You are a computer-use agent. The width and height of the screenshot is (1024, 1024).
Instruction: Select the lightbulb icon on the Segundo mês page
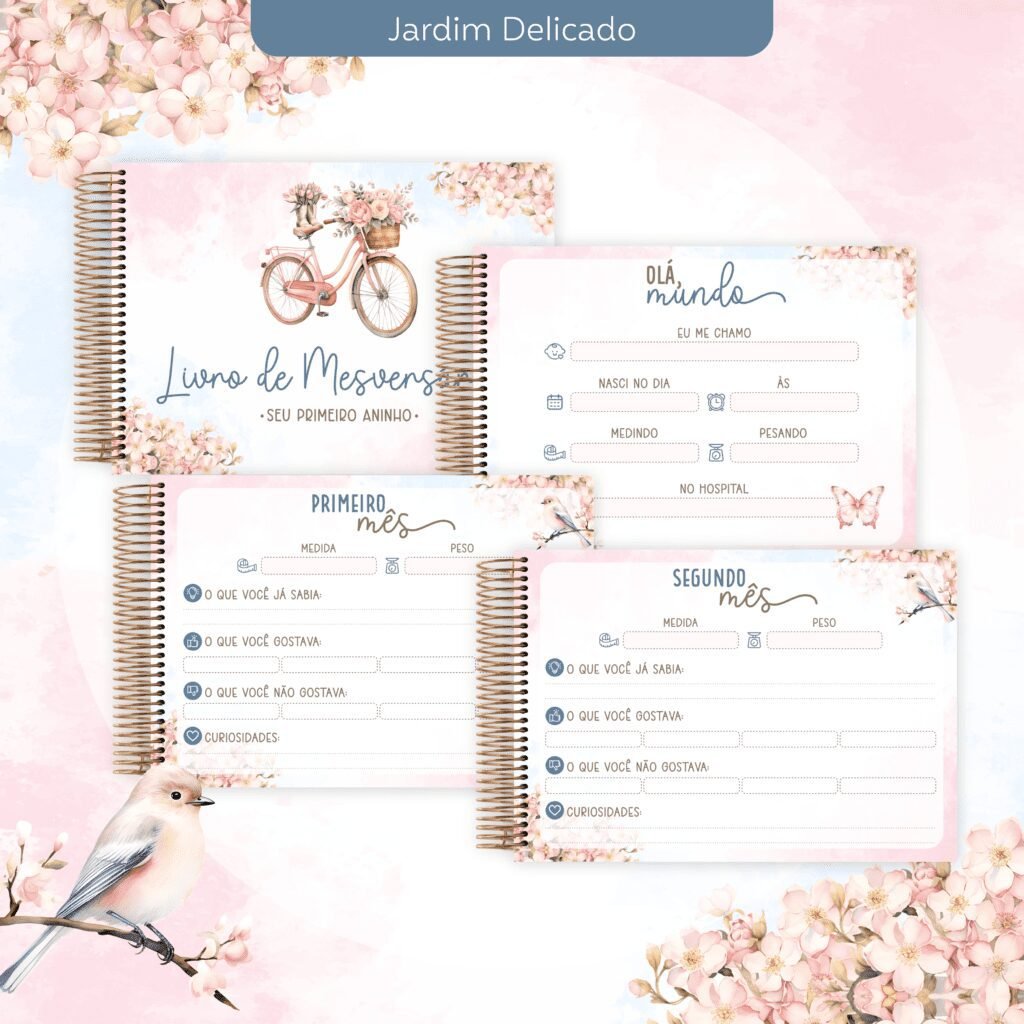[554, 667]
